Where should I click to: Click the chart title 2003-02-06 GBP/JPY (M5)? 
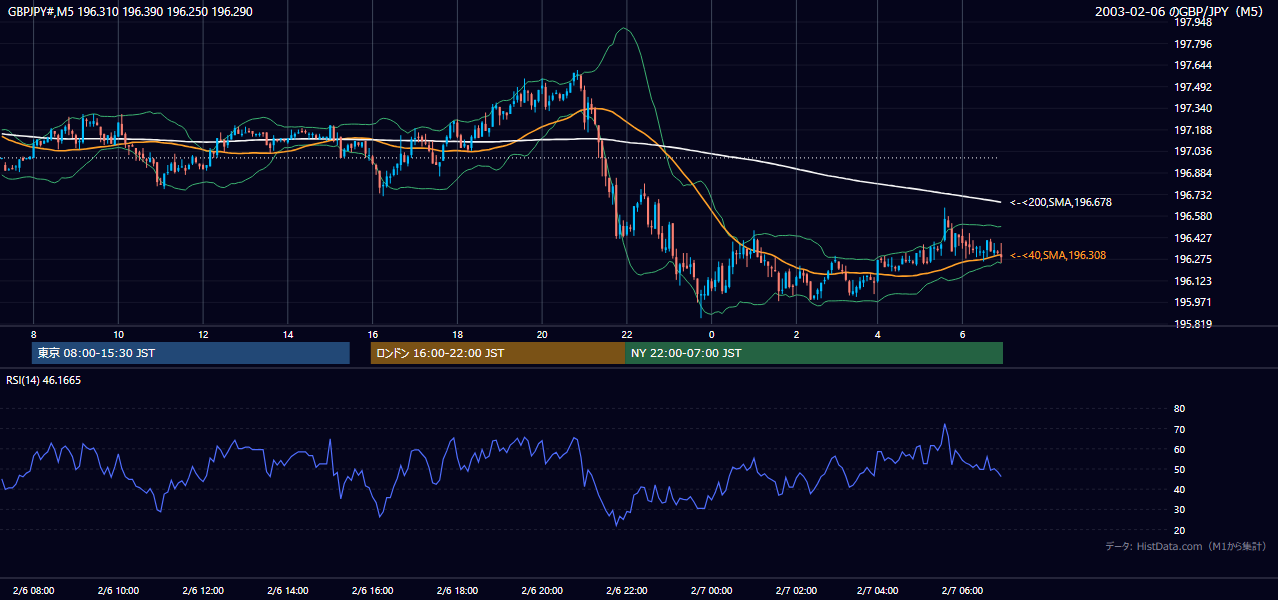point(1181,11)
